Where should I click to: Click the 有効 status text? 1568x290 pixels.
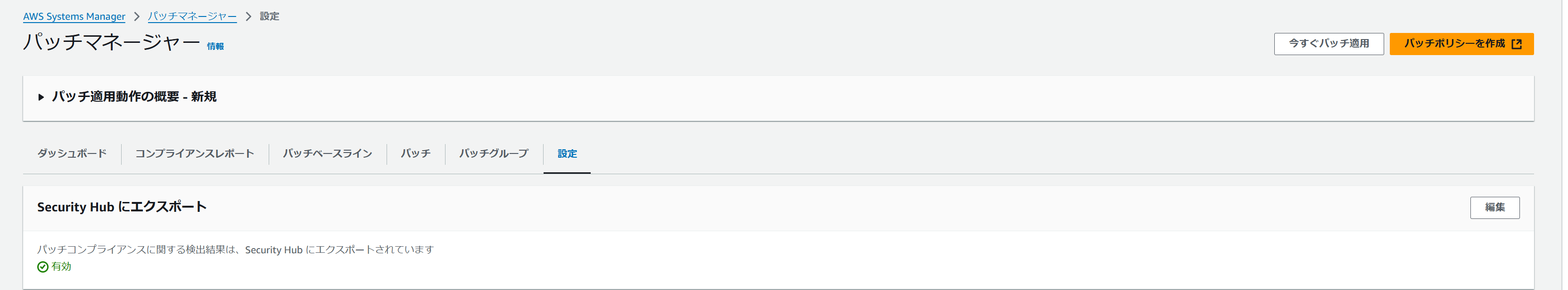pos(60,266)
